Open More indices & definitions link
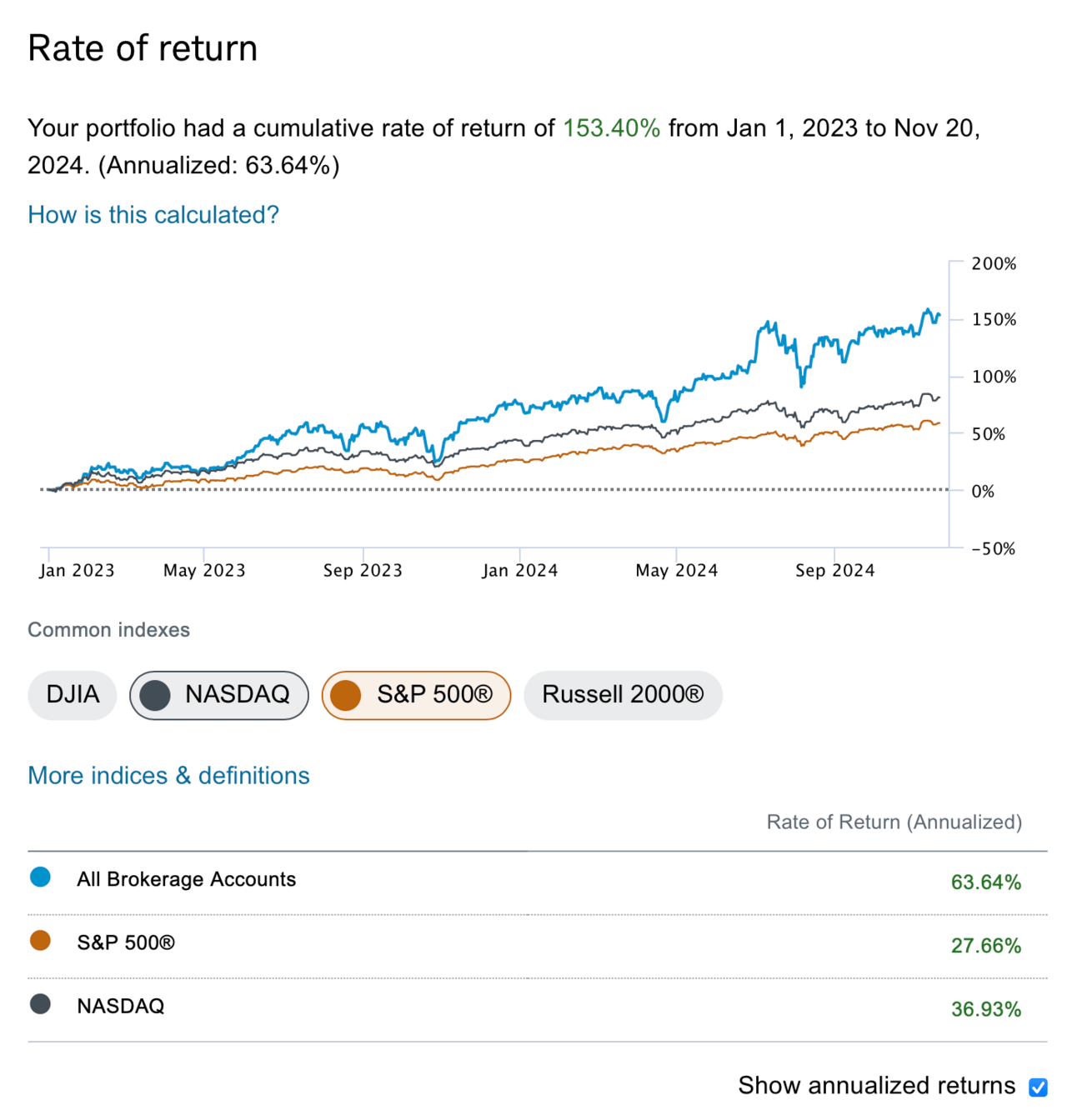This screenshot has width=1077, height=1120. pyautogui.click(x=168, y=776)
